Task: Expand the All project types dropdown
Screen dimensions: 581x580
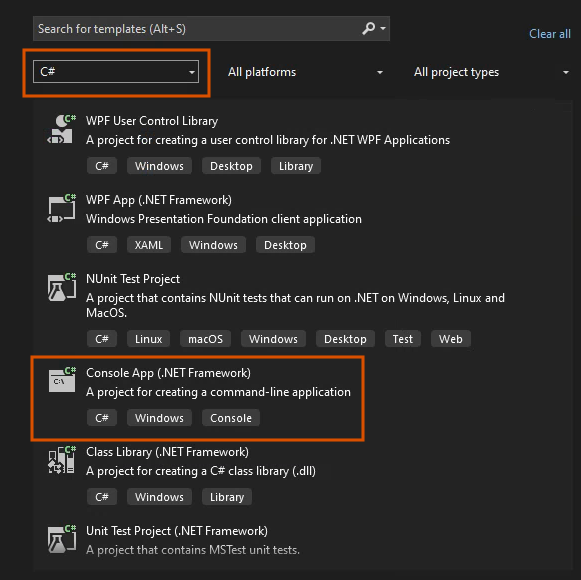Action: click(x=491, y=72)
